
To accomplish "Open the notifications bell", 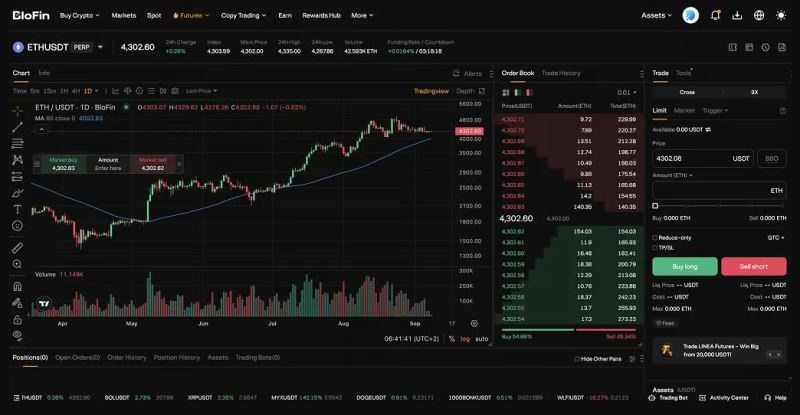I will (715, 15).
